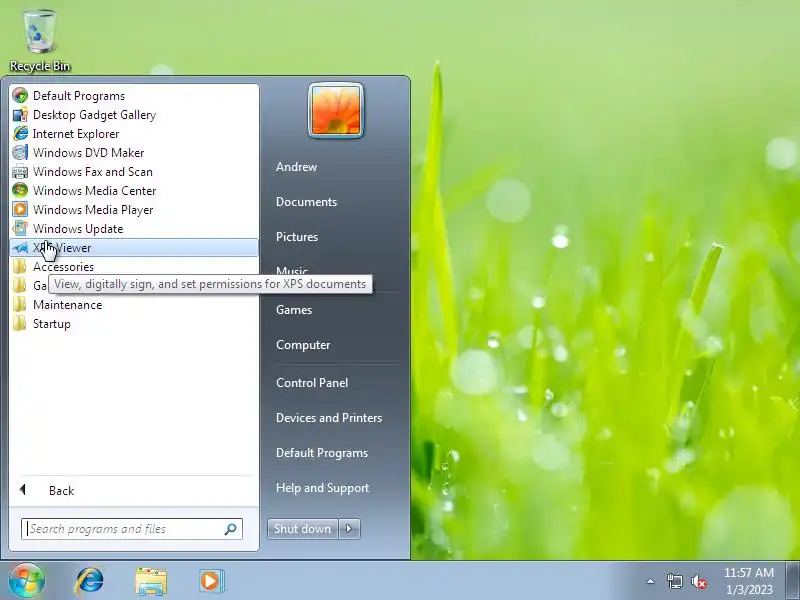Open Andrew's personal folder link
Screen dimensions: 800x600
(296, 167)
